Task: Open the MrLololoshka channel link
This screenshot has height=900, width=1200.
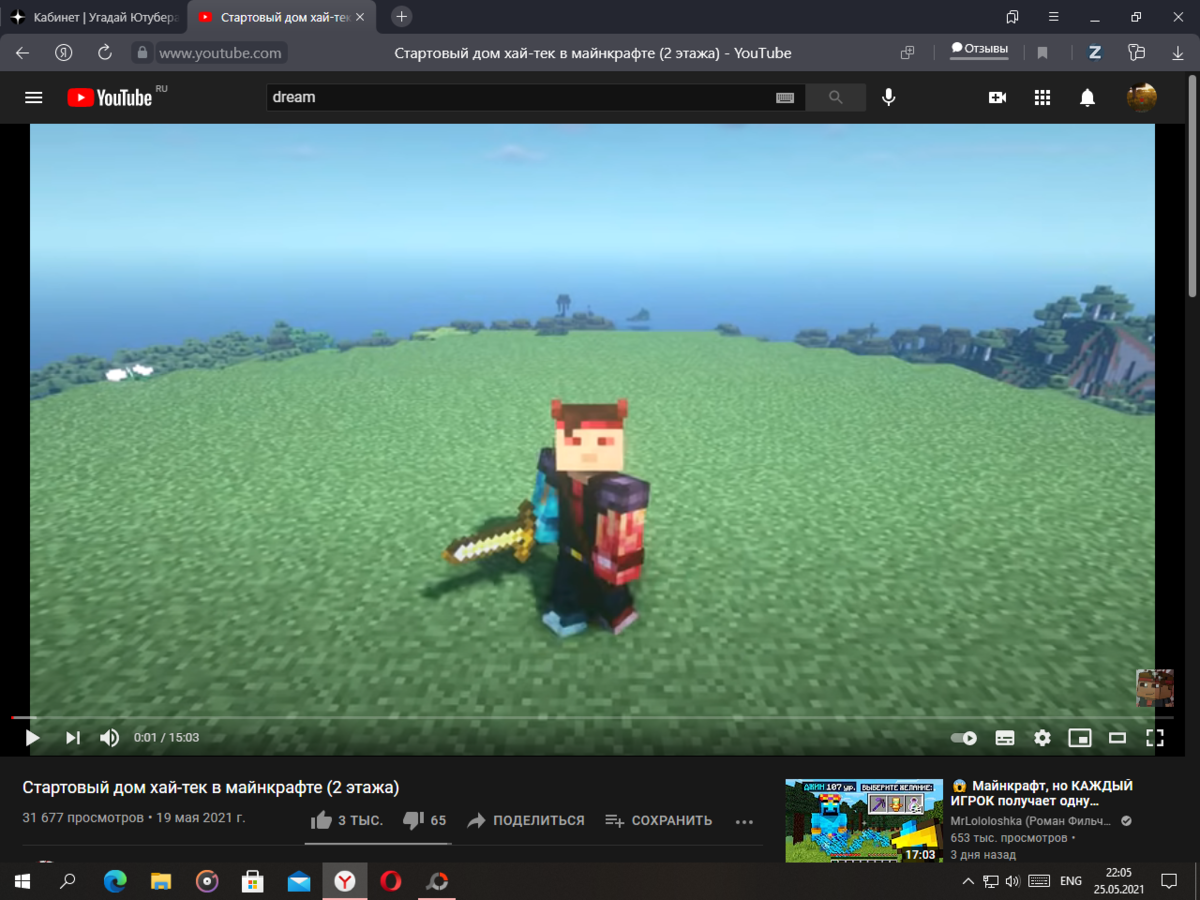Action: point(1031,821)
